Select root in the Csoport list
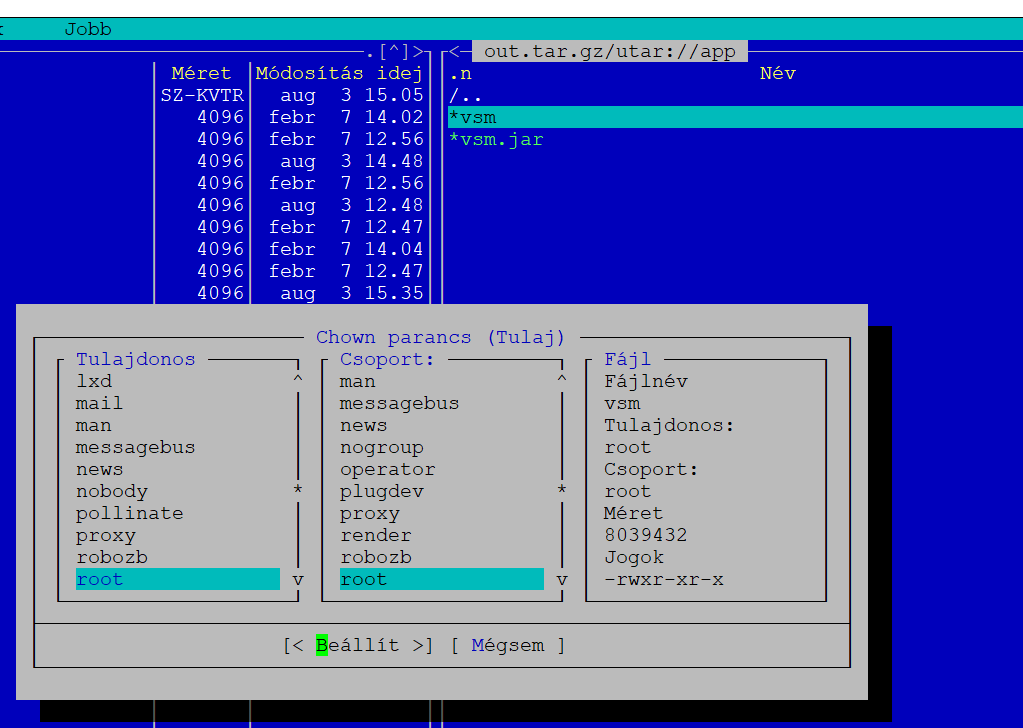 coord(442,579)
